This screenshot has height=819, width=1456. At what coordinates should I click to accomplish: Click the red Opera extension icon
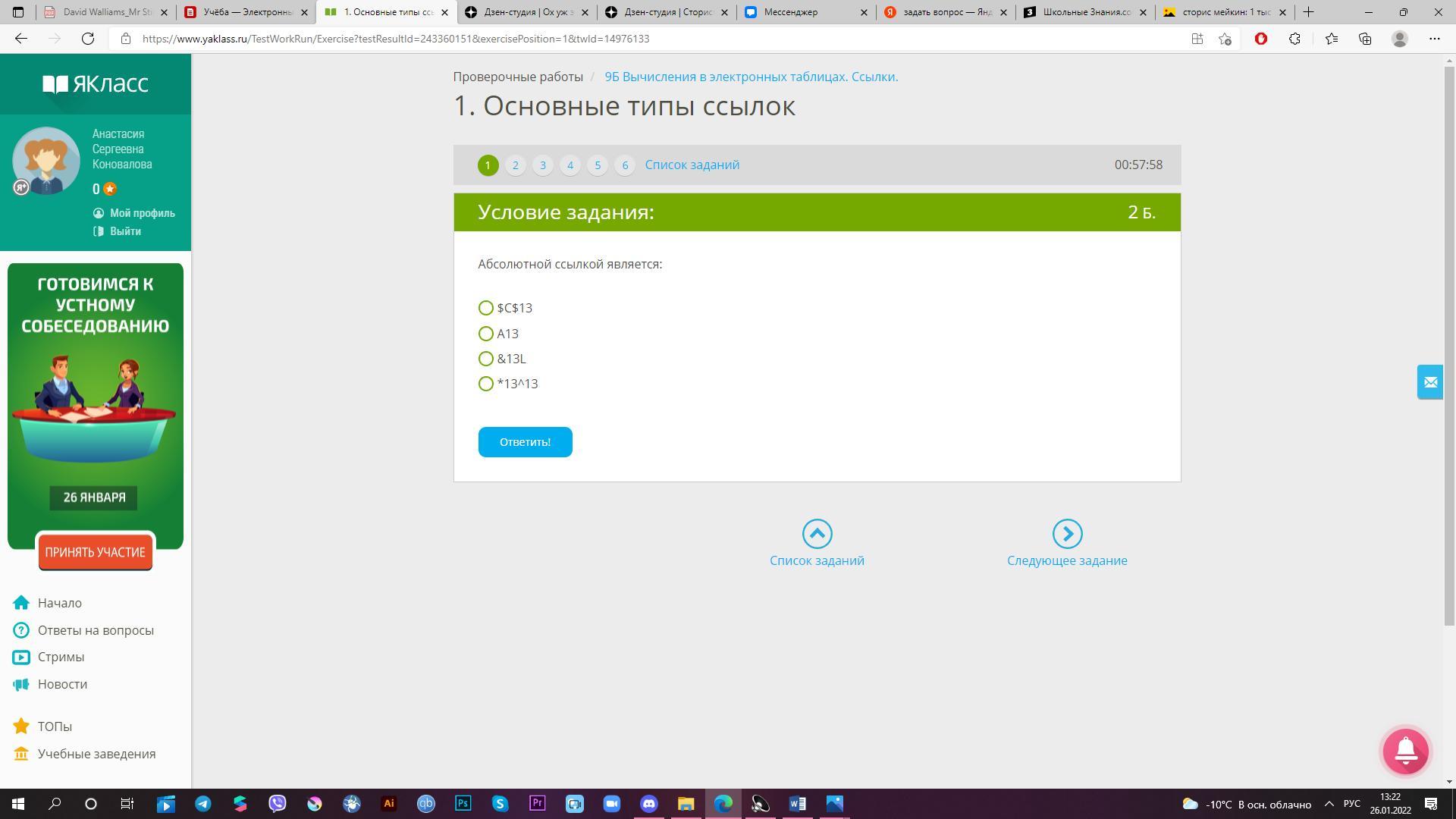pos(1261,39)
